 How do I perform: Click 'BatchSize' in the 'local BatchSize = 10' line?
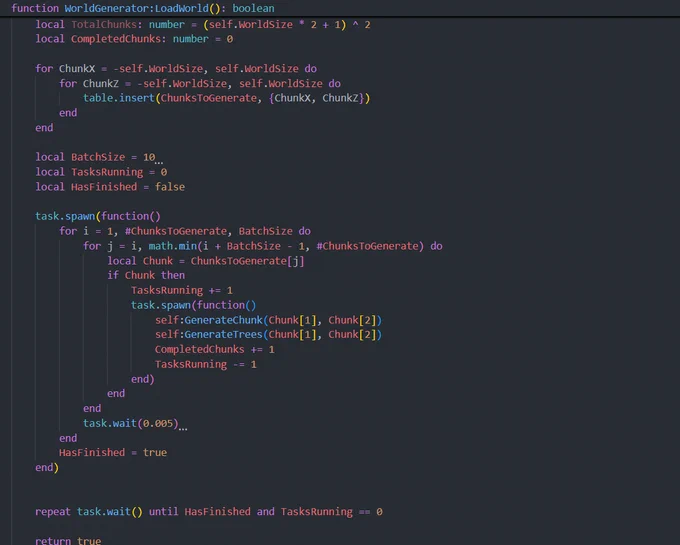coord(98,157)
